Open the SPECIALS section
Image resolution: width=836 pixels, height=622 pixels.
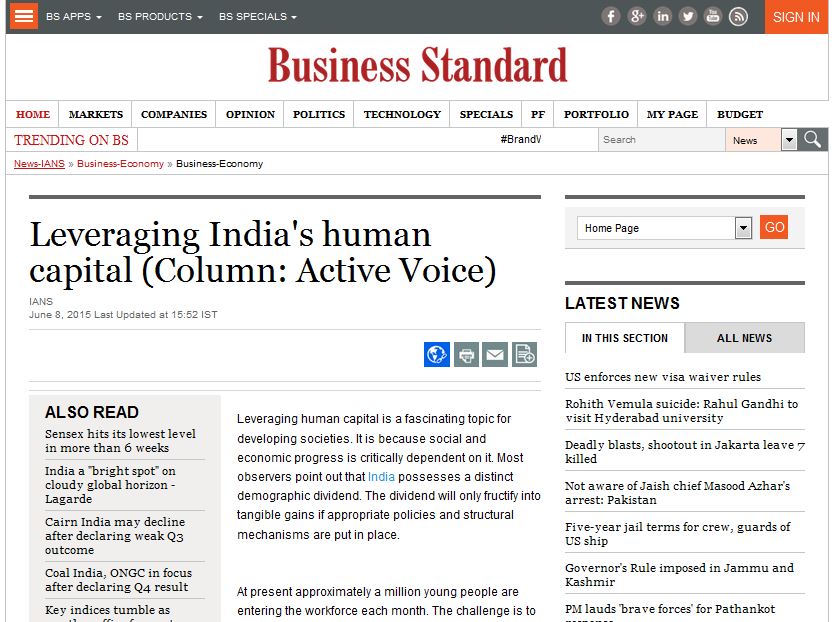[x=486, y=115]
